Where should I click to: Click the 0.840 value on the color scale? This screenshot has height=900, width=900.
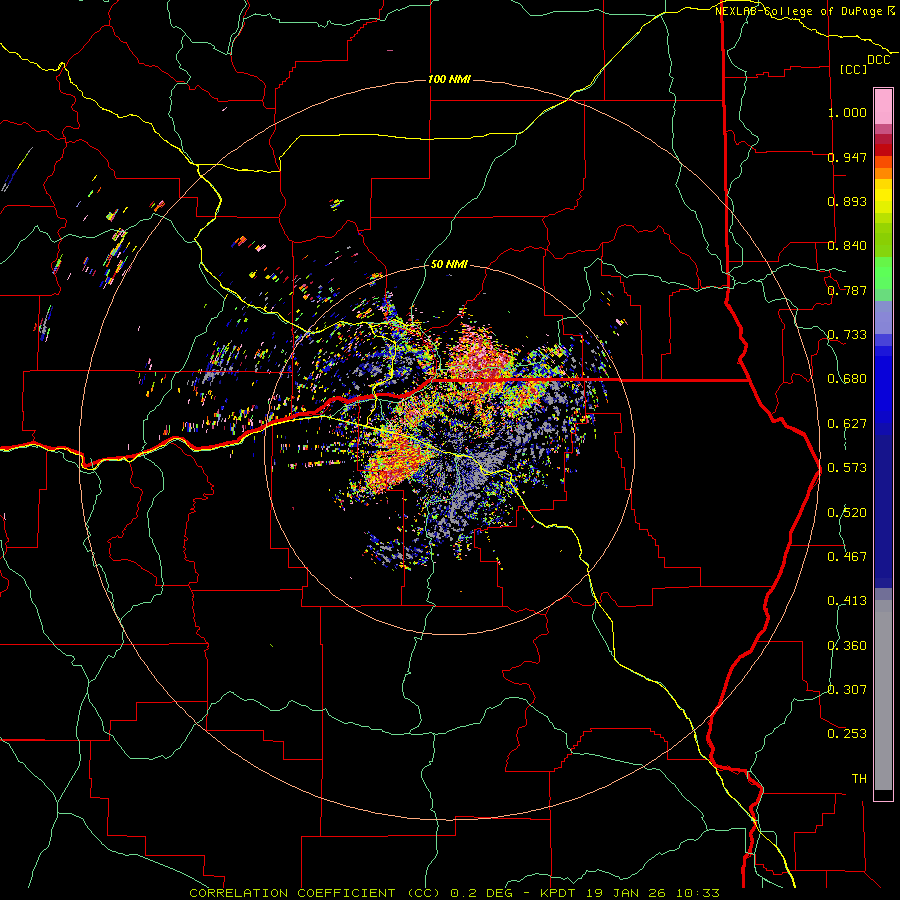point(847,246)
